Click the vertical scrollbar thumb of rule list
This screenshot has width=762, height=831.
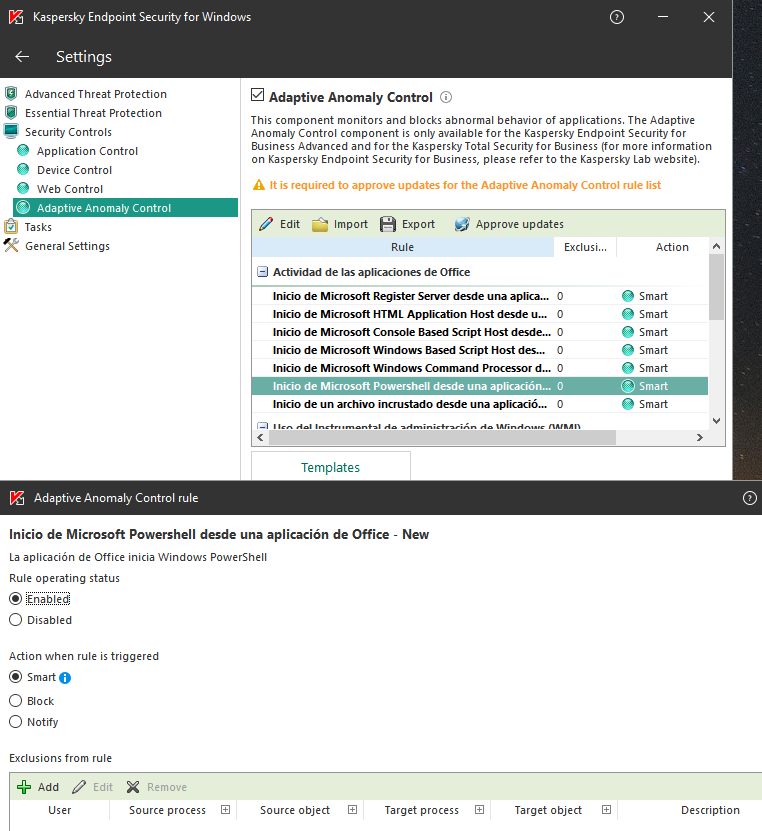[716, 287]
